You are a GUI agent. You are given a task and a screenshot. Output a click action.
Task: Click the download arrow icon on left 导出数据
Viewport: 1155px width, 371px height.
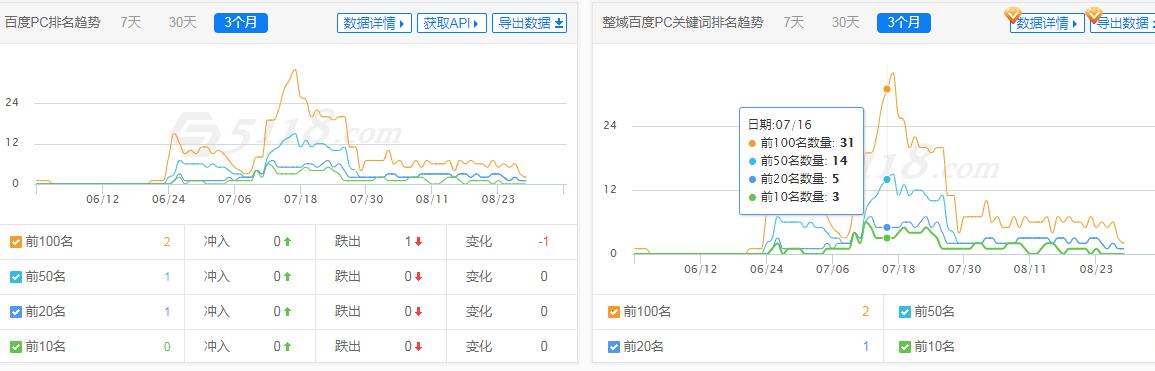[x=559, y=24]
